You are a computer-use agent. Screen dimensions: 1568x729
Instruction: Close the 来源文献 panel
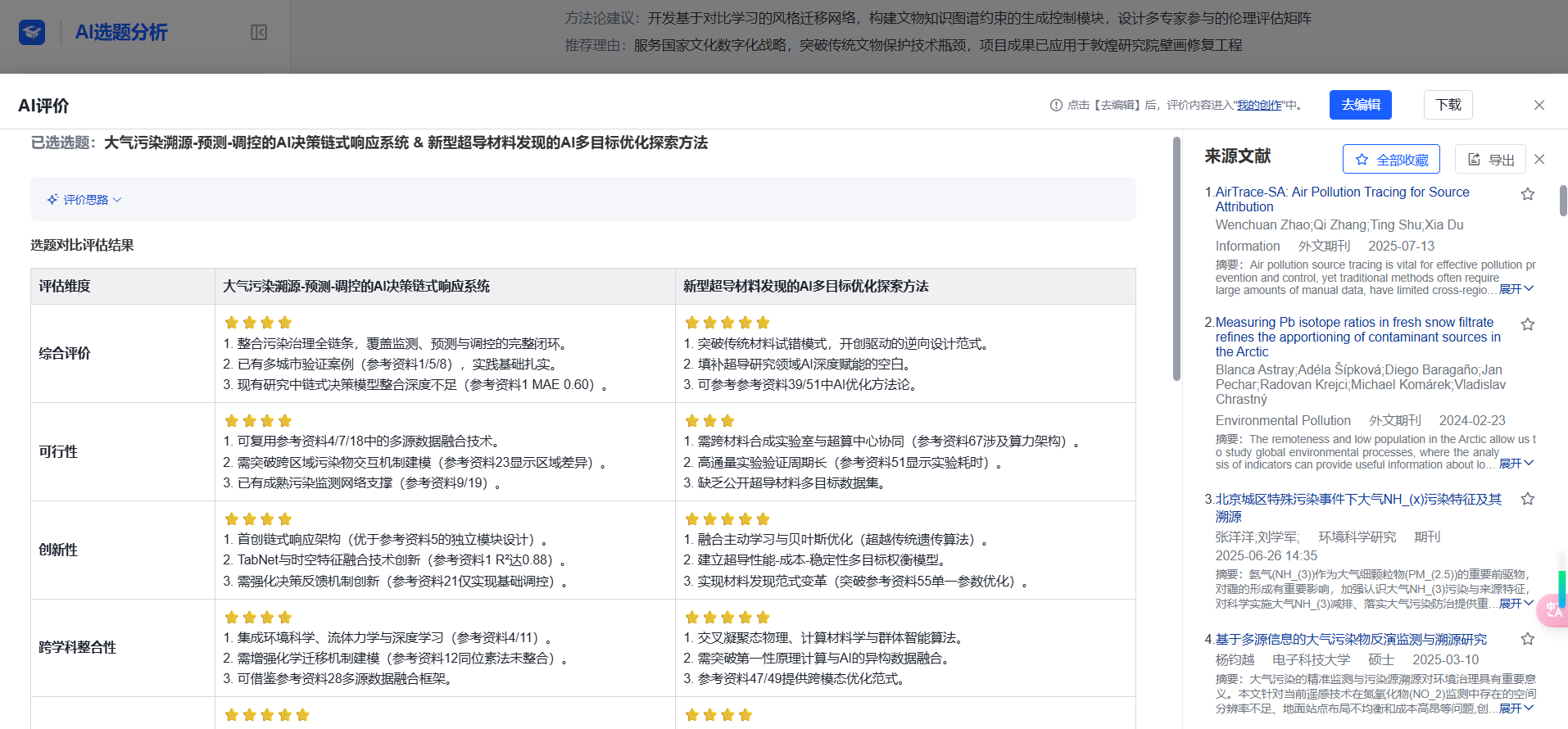[1539, 160]
